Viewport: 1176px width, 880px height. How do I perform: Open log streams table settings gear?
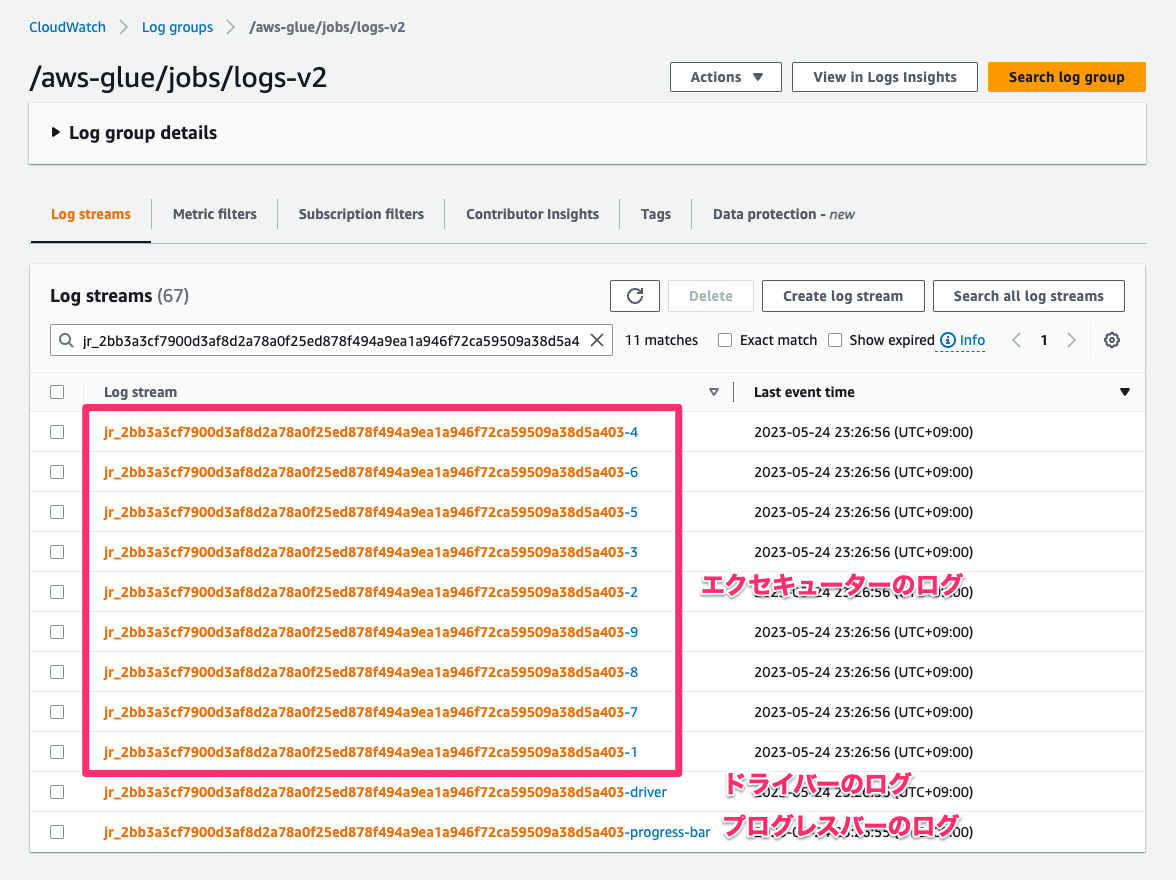tap(1112, 340)
